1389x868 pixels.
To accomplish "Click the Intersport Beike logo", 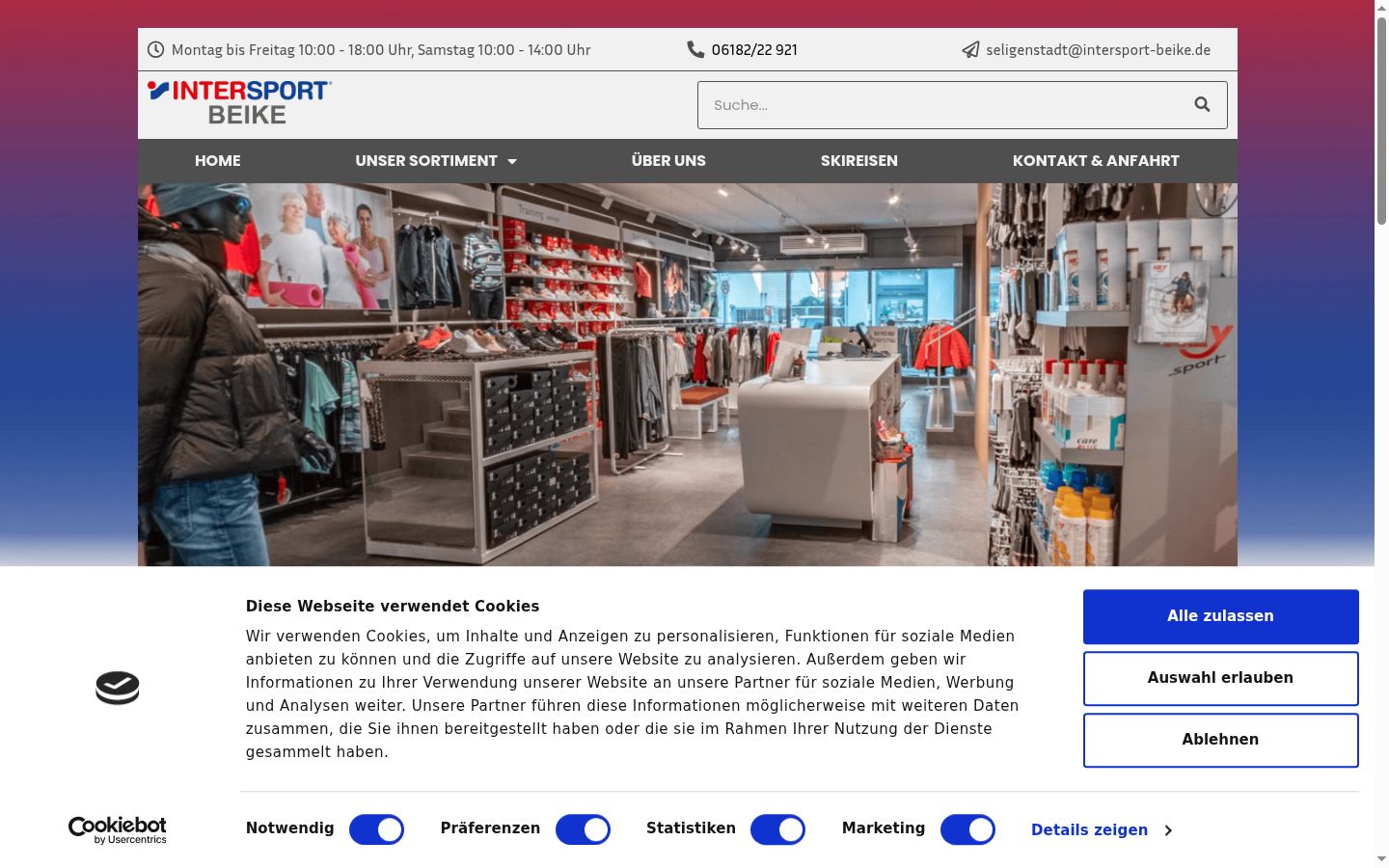I will click(x=239, y=103).
